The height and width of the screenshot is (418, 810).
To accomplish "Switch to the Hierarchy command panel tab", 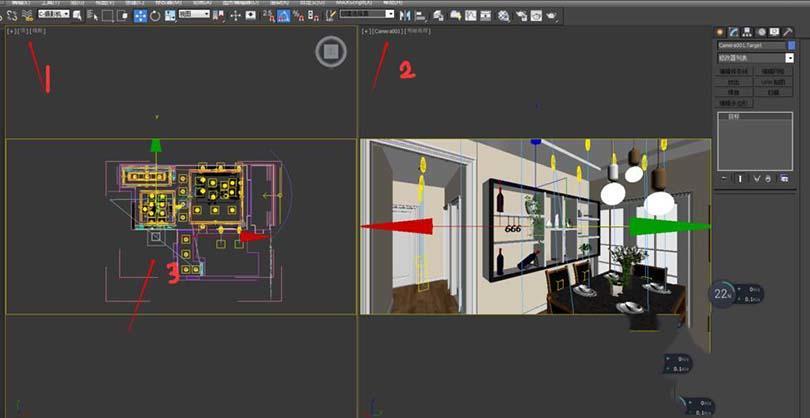I will 747,32.
